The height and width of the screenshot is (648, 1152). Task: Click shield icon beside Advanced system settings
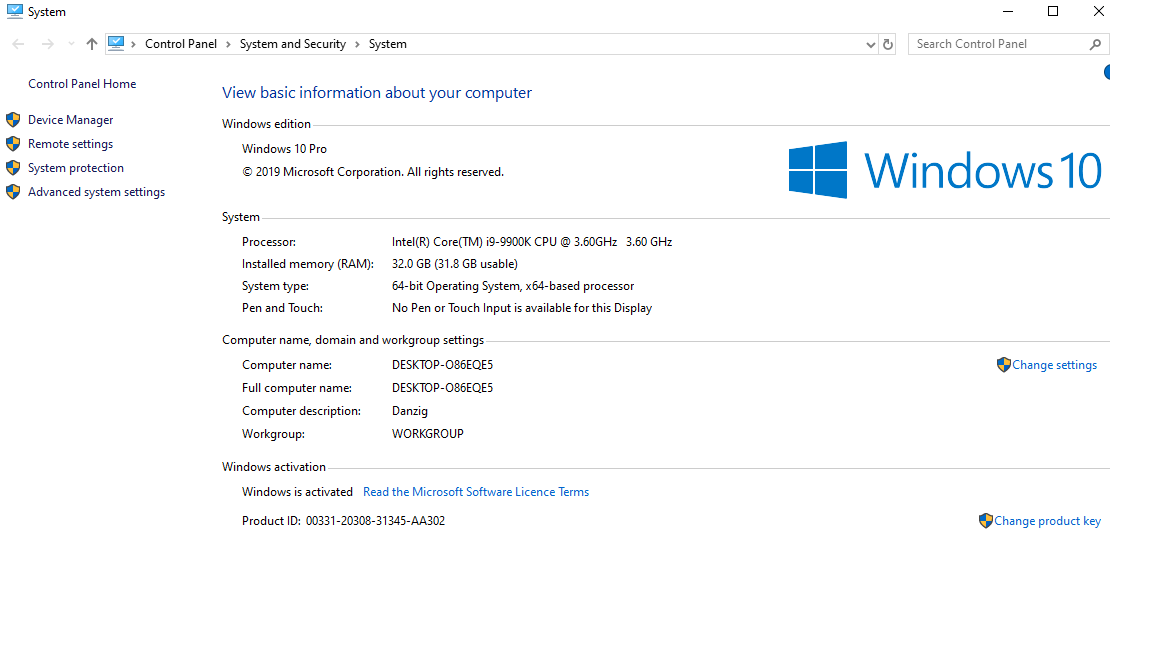13,192
